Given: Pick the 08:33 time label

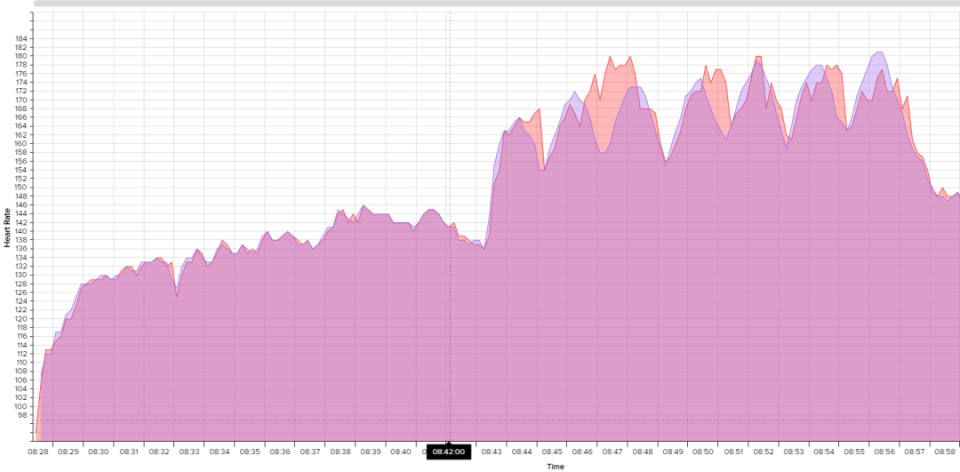Looking at the screenshot, I should click(x=189, y=451).
